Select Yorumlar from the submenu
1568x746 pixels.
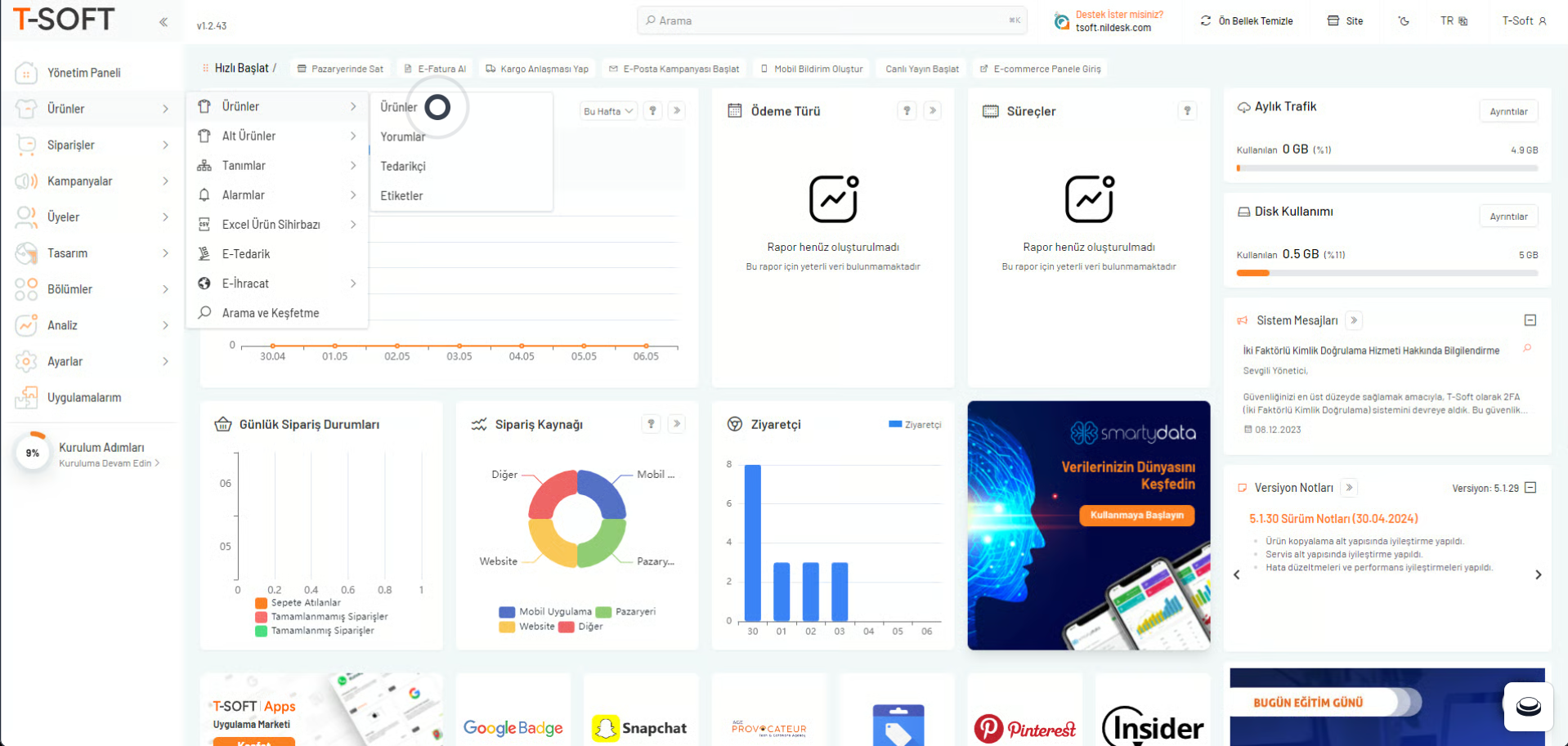click(403, 137)
